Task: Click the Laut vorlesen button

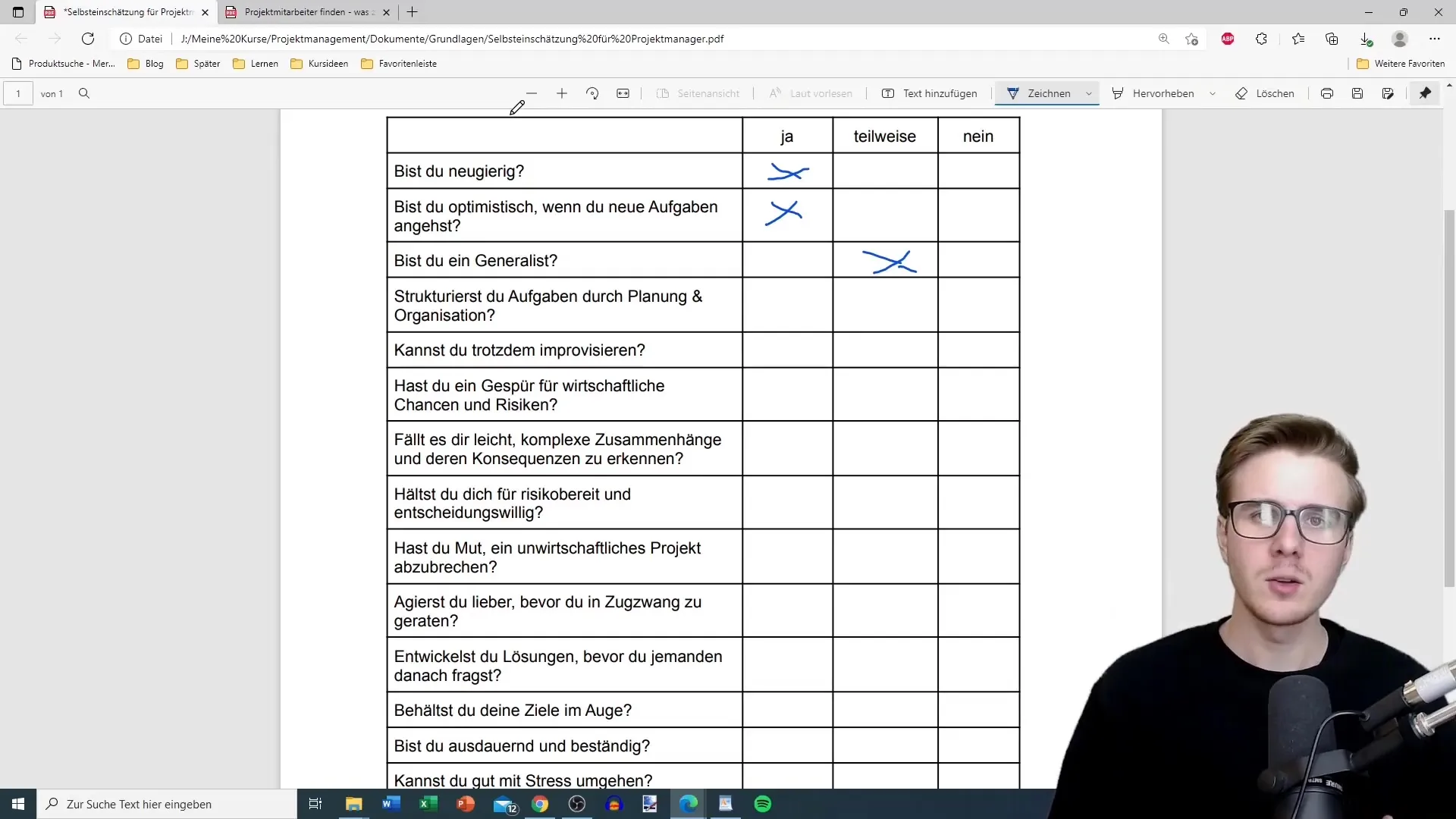Action: click(x=811, y=93)
